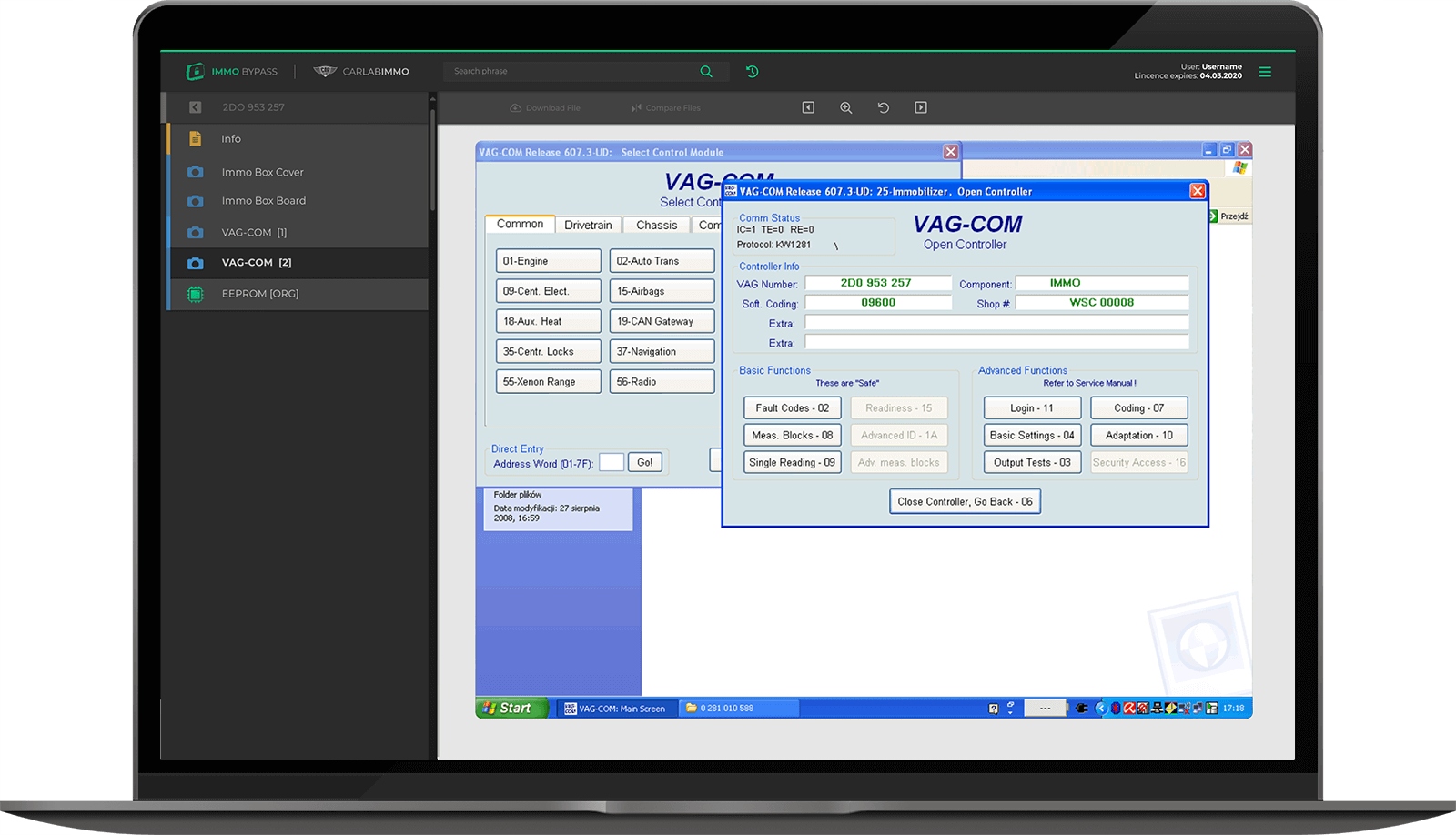
Task: Click the Windows Start button
Action: [510, 708]
